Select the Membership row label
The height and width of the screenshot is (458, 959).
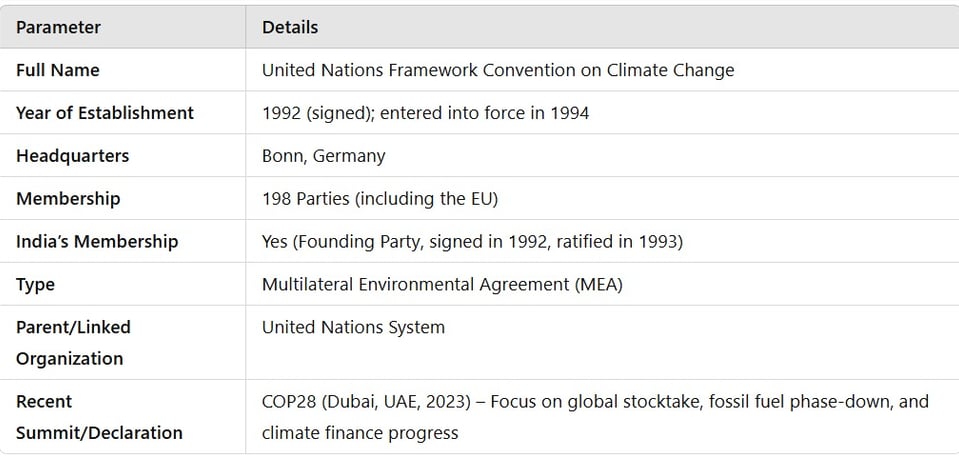coord(68,199)
